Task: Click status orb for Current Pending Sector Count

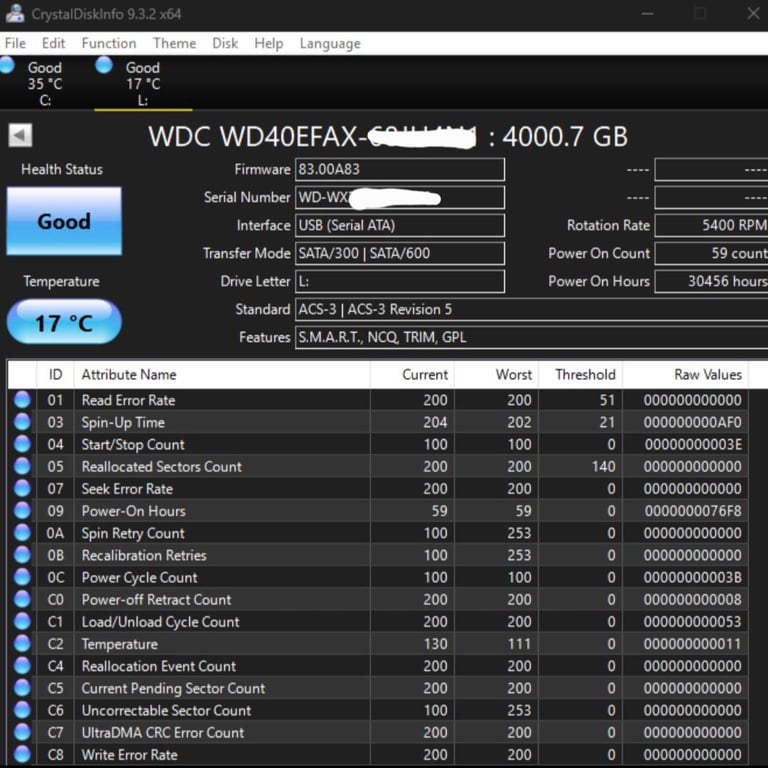Action: (22, 688)
